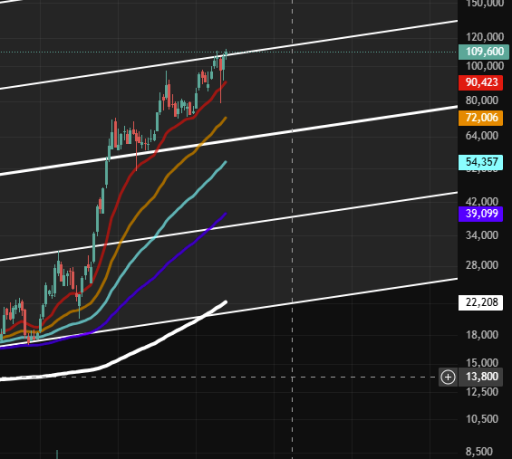Click the 120,000 price axis label
This screenshot has width=512, height=459.
485,37
